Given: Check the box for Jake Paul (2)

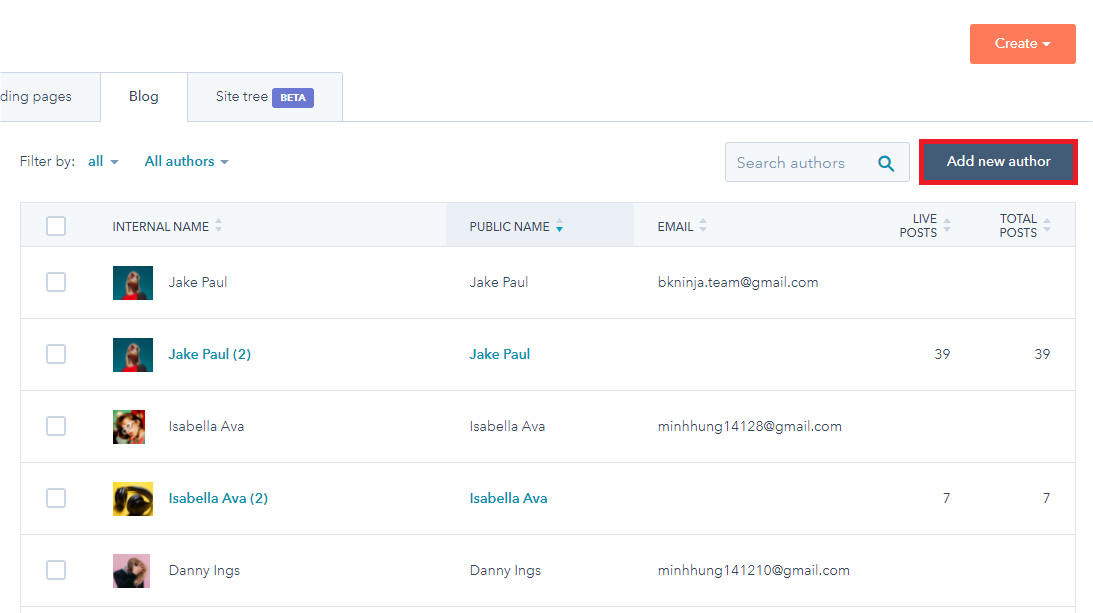Looking at the screenshot, I should pyautogui.click(x=56, y=354).
